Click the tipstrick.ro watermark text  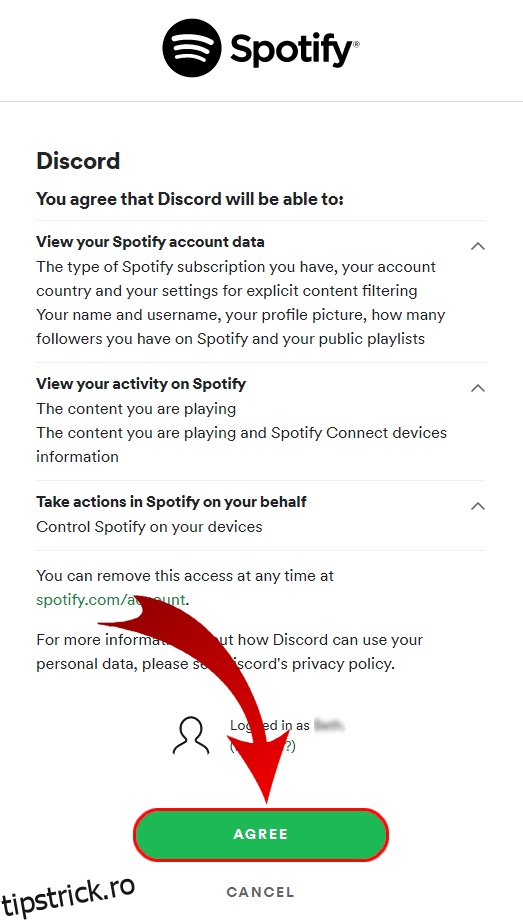69,895
